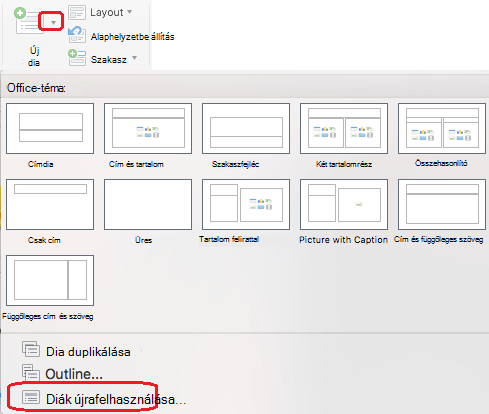Select the Picture with Caption layout
489x414 pixels.
coord(344,204)
